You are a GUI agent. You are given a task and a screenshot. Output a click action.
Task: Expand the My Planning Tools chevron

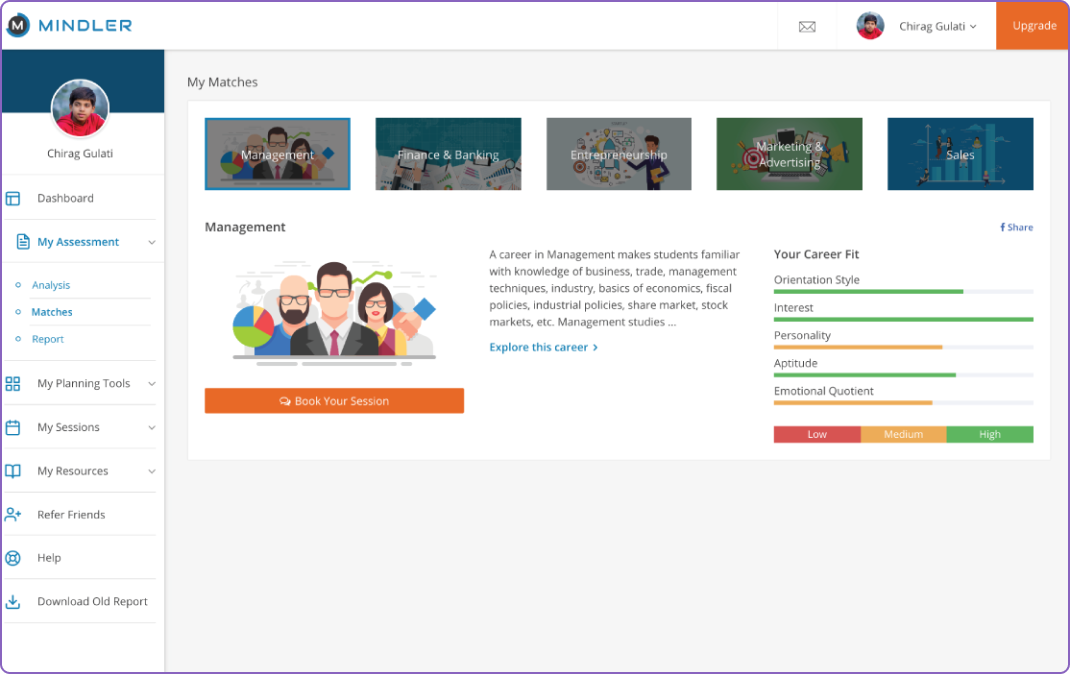tap(152, 384)
